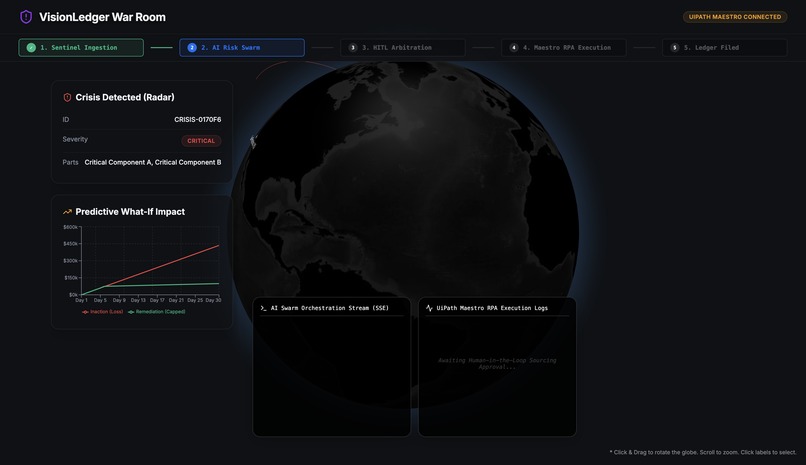Click the red Inaction loss line on chart

coord(164,265)
